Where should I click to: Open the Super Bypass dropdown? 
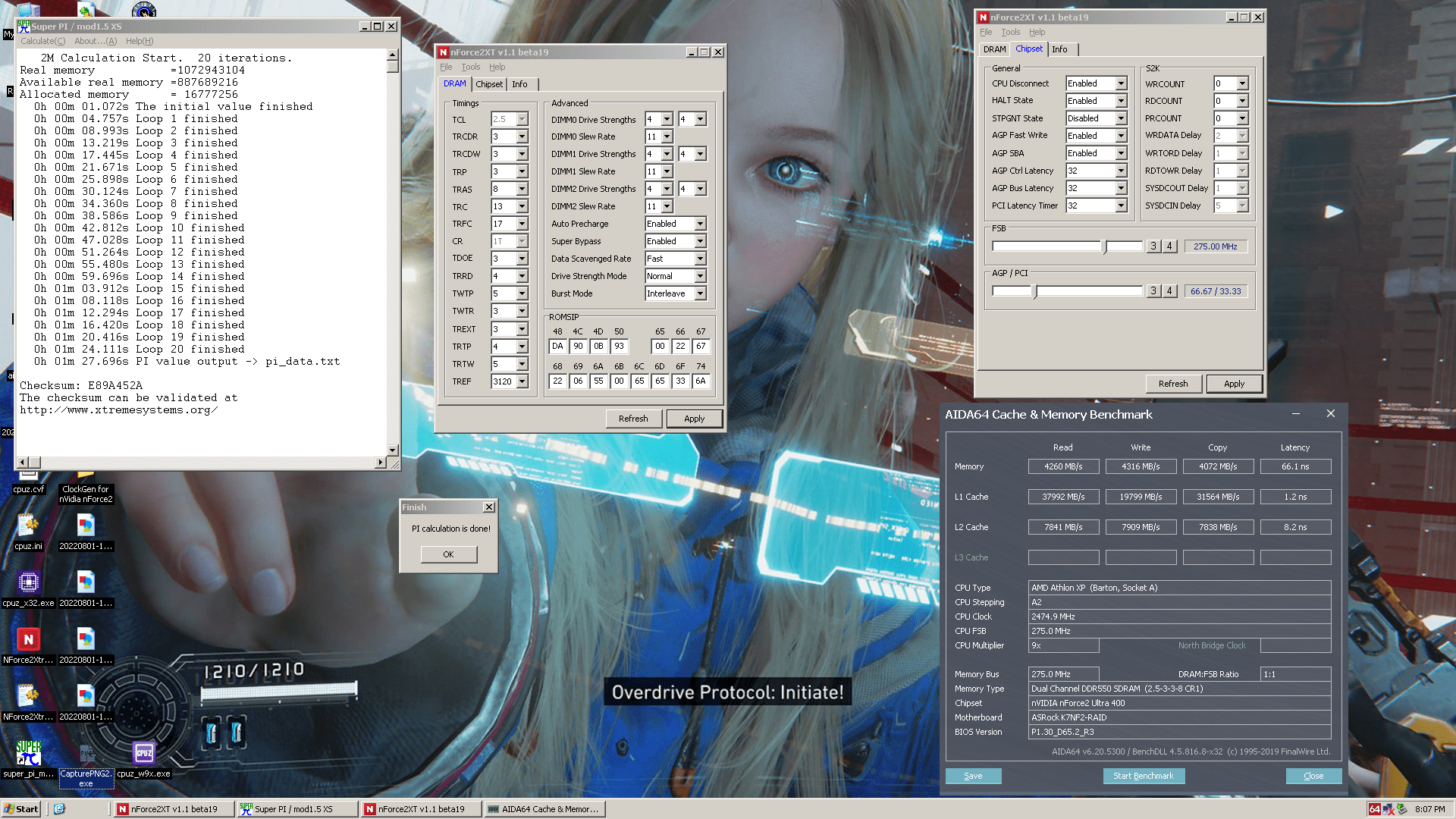pyautogui.click(x=700, y=242)
